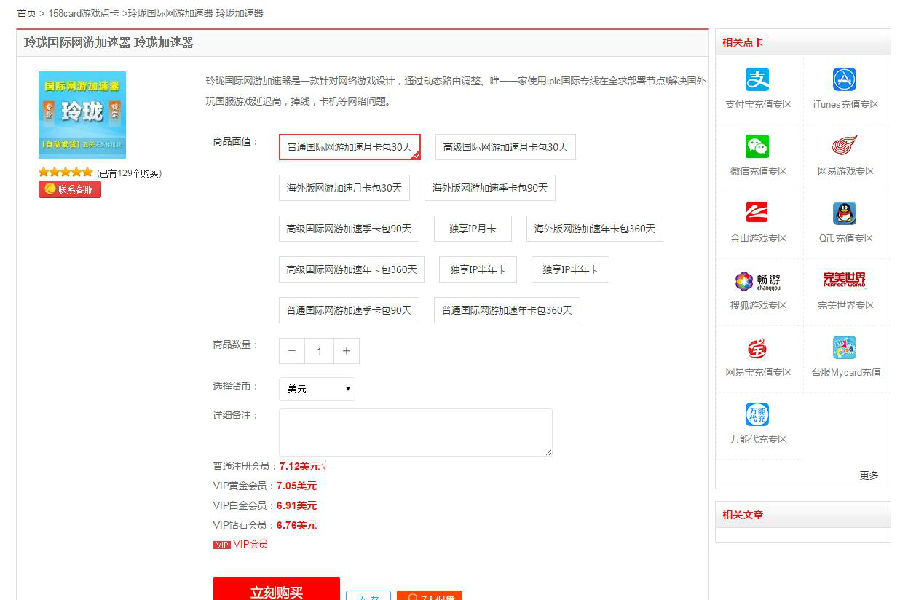Select 高级国际网游加速年卡包360天 option
Screen dimensions: 900x600
(352, 269)
